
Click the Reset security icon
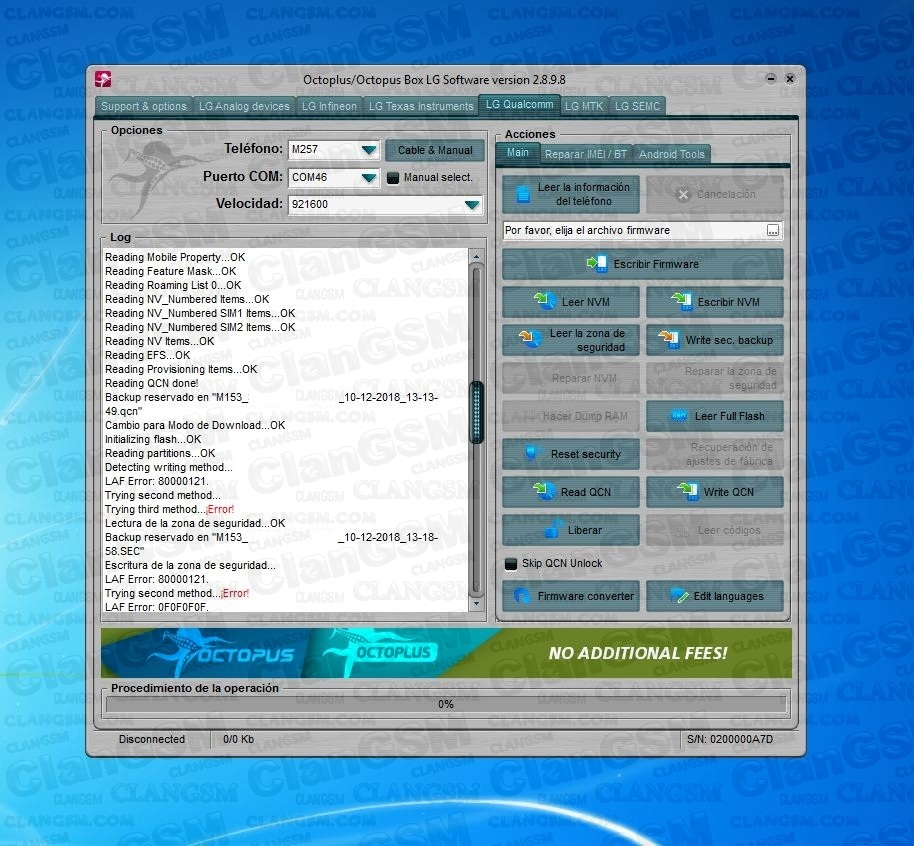530,453
